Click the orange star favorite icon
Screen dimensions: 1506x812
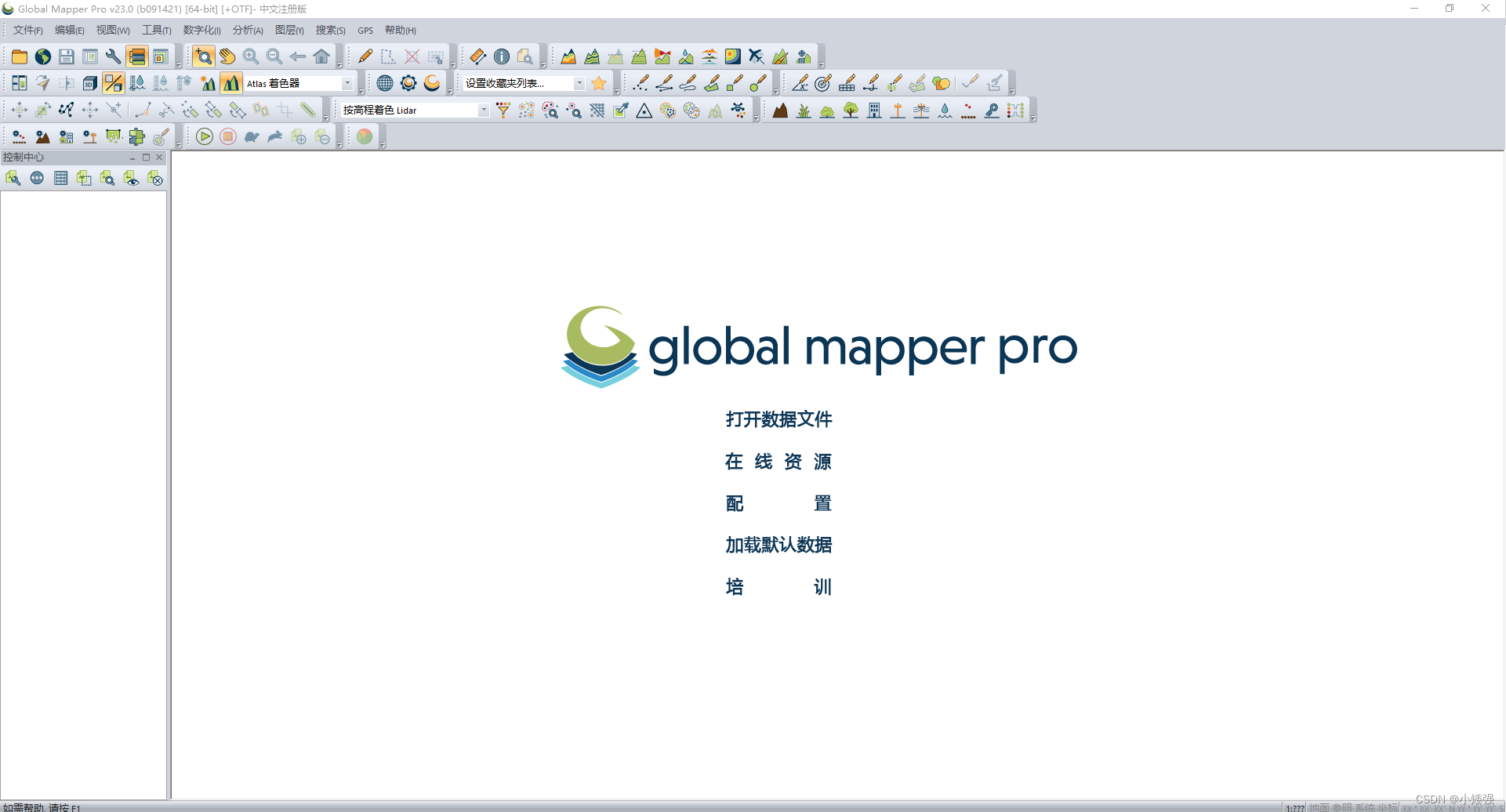599,83
